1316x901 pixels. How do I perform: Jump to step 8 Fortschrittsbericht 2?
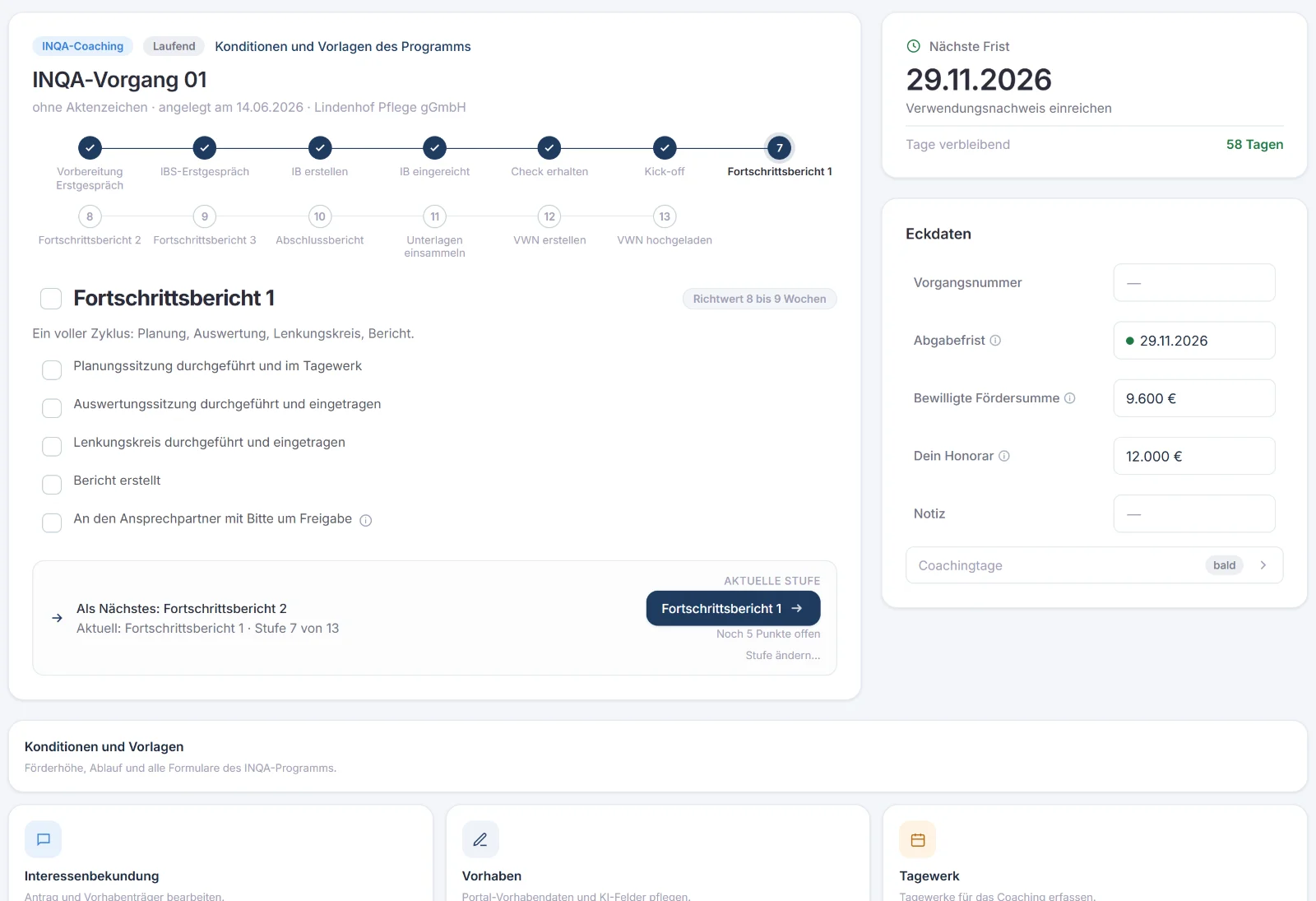click(x=90, y=216)
